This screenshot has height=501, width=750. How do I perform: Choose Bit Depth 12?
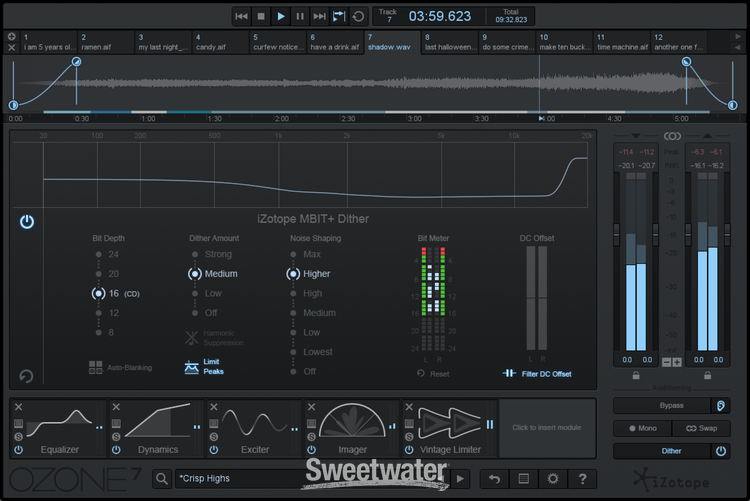(108, 313)
